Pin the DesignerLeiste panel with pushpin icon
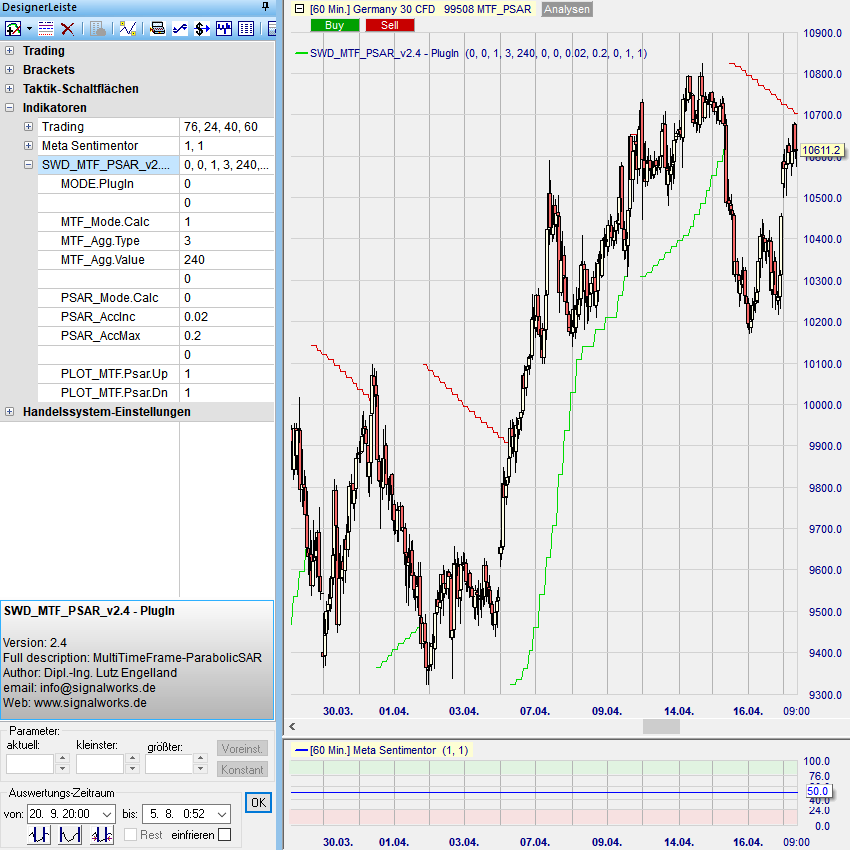The height and width of the screenshot is (850, 850). (265, 7)
